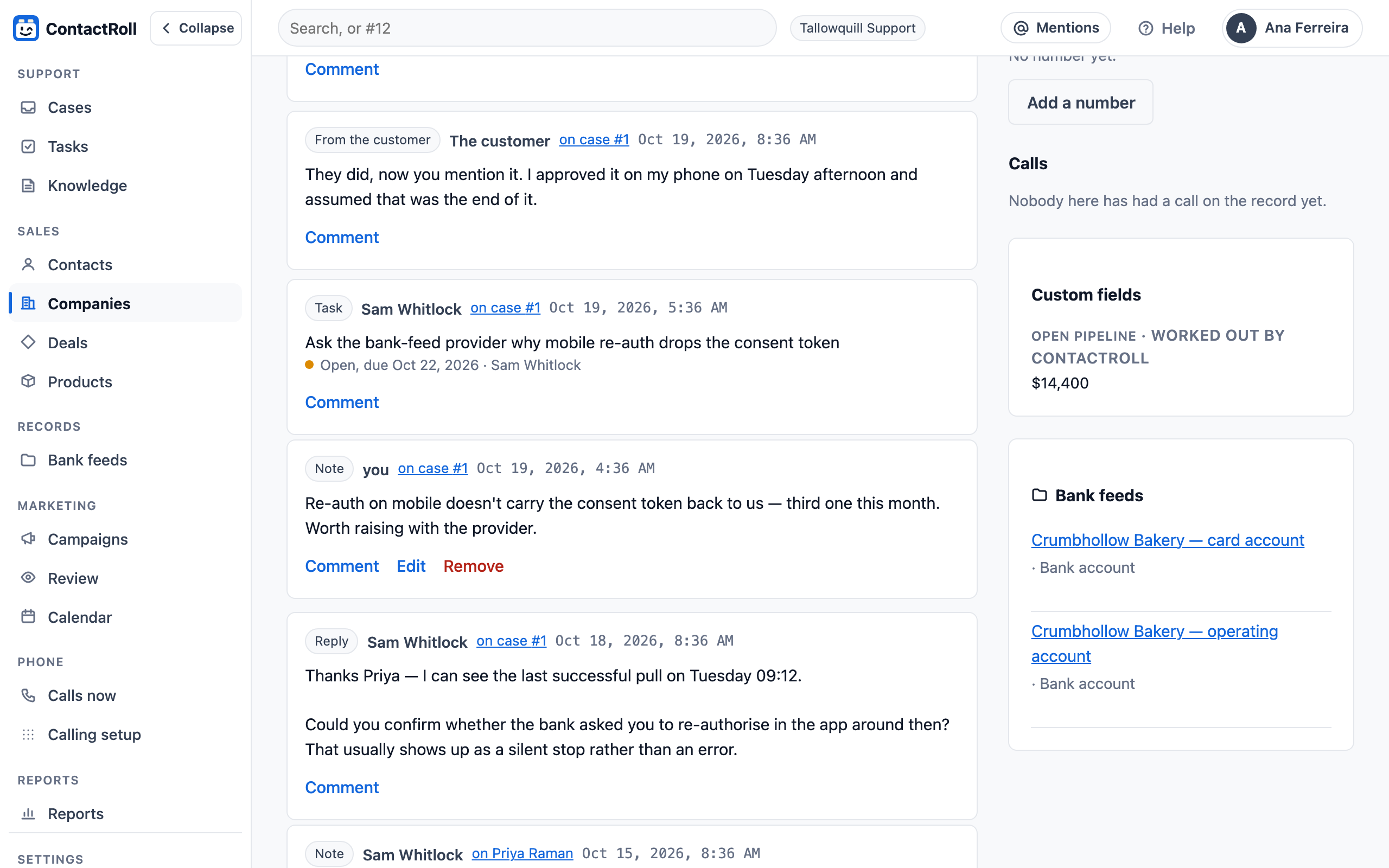Open the Ana Ferreira account menu

click(1292, 28)
